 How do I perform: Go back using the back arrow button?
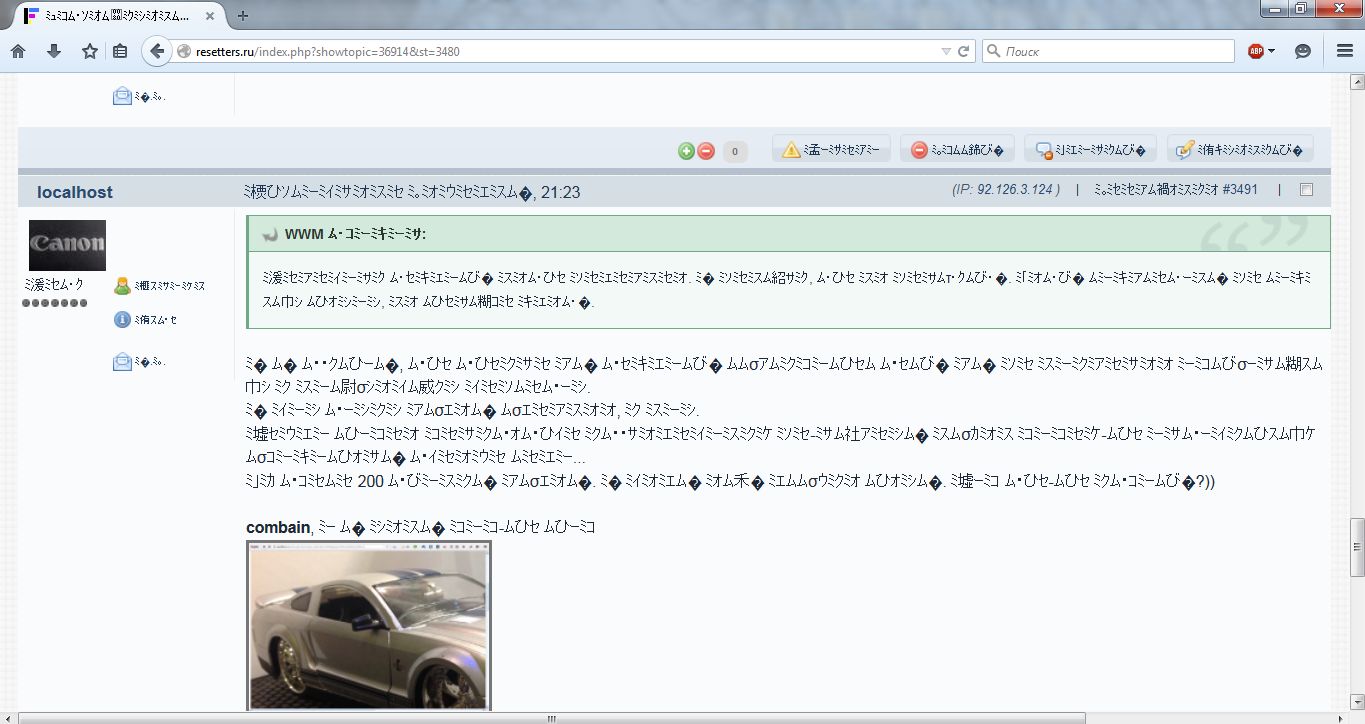pyautogui.click(x=156, y=51)
